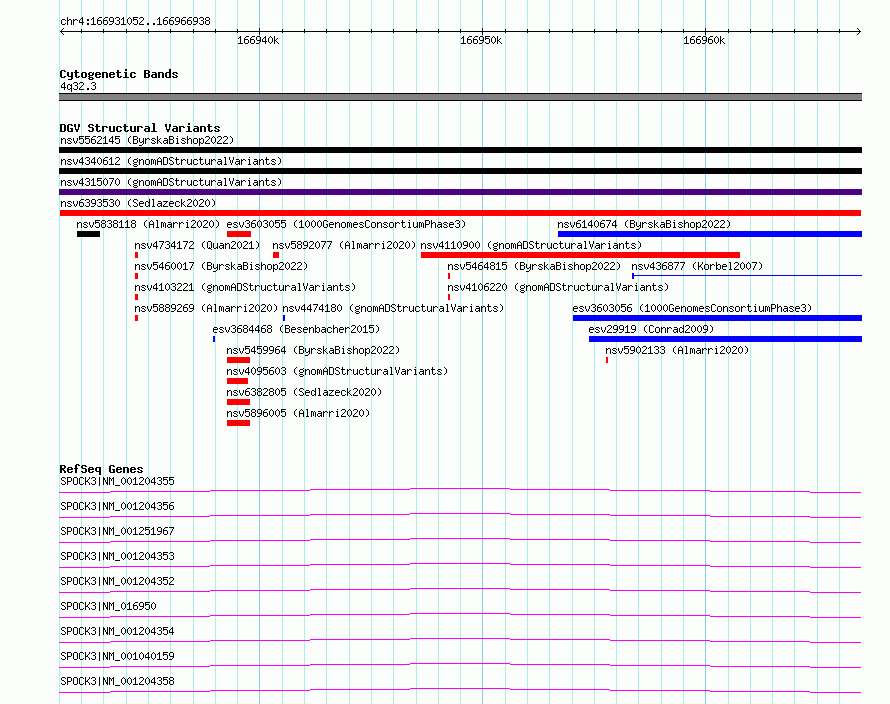Open the nsv5838118 (Almarri2020) label
The height and width of the screenshot is (704, 890).
pyautogui.click(x=148, y=224)
